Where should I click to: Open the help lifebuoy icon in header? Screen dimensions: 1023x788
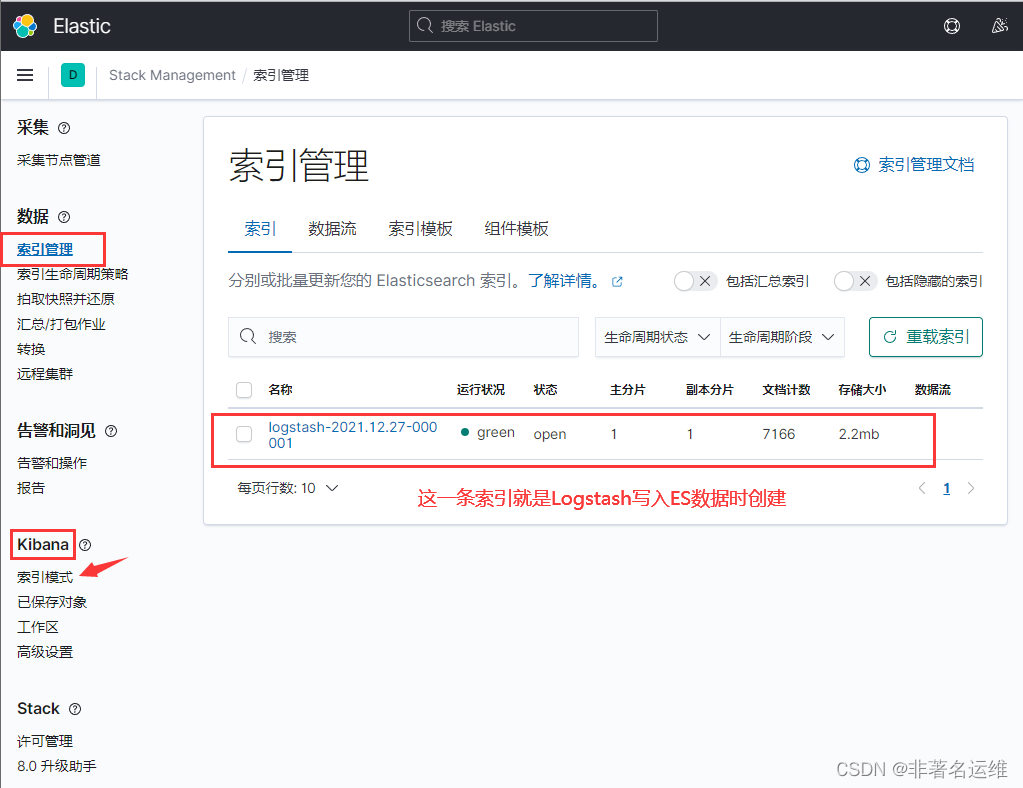pyautogui.click(x=951, y=26)
